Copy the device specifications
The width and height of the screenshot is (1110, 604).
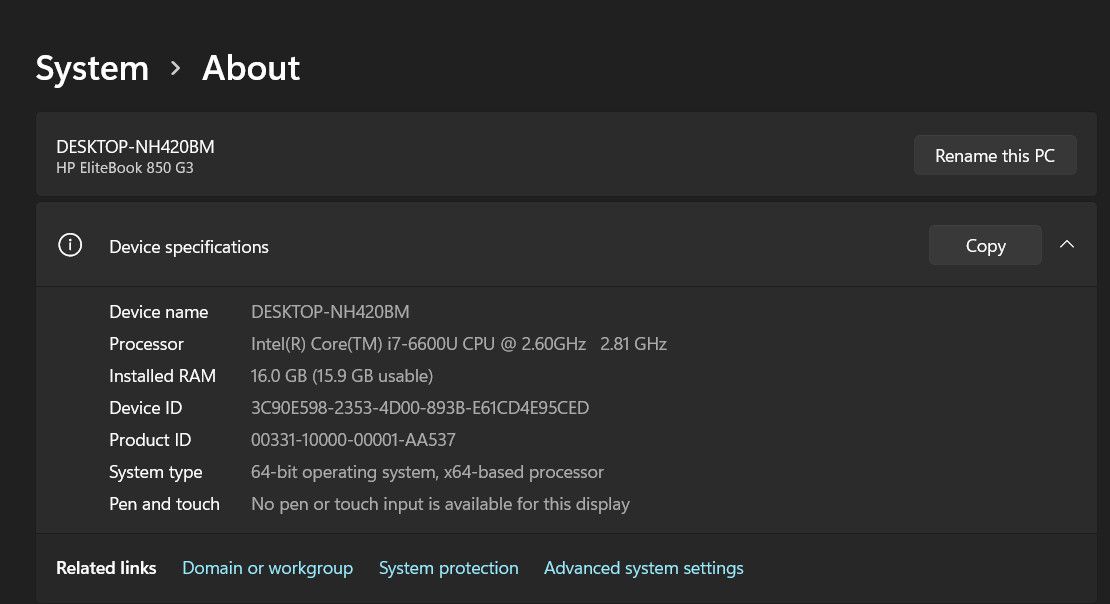point(984,244)
